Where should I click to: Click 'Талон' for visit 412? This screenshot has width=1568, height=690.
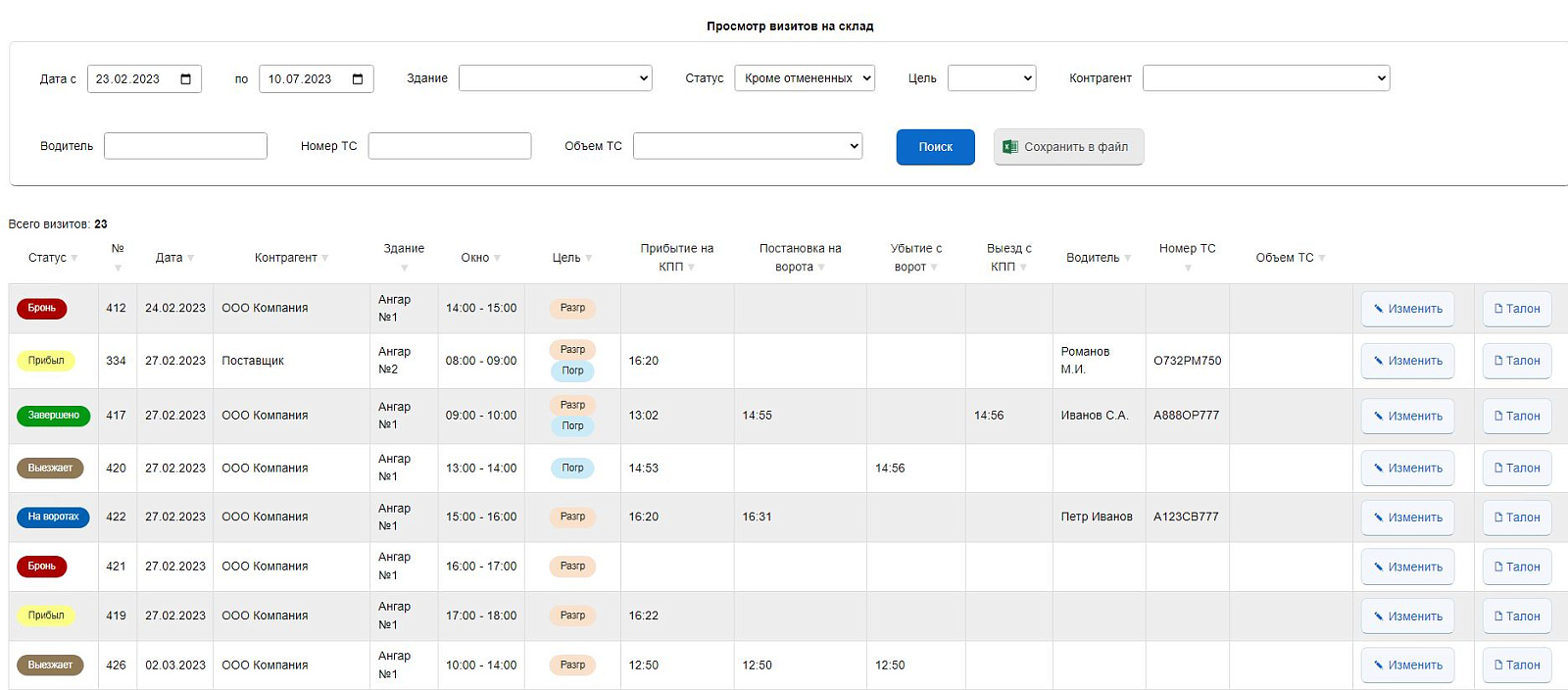pyautogui.click(x=1517, y=309)
